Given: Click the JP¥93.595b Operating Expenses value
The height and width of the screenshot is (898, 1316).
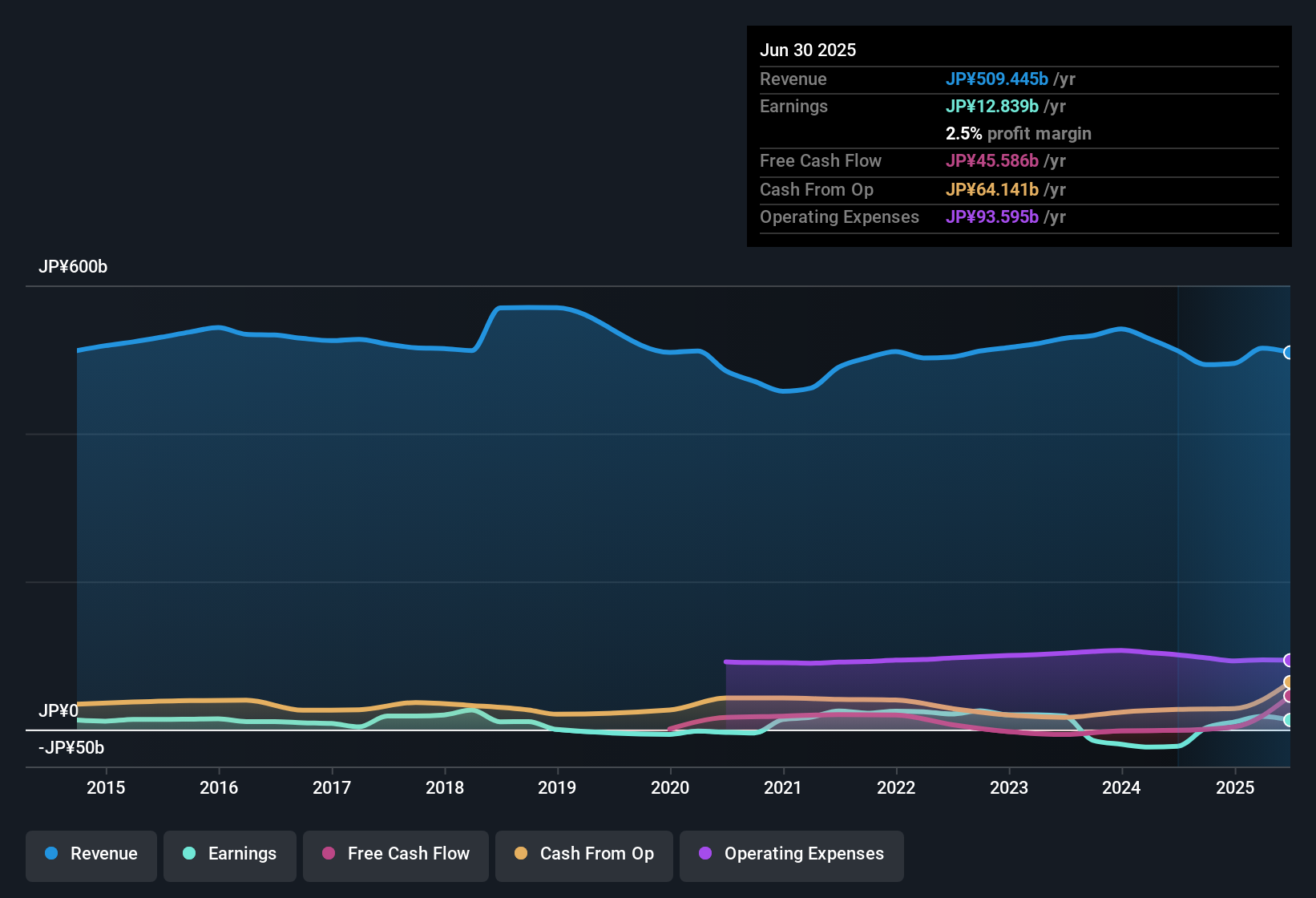Looking at the screenshot, I should pos(992,216).
